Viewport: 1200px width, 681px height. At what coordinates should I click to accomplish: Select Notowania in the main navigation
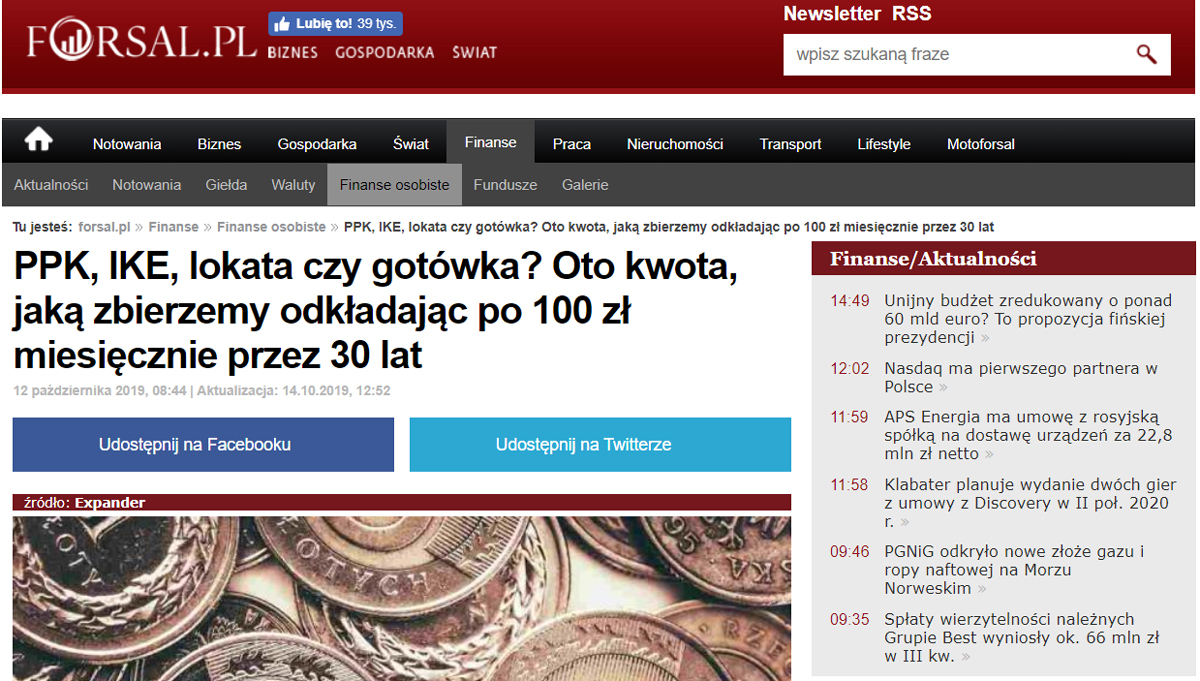point(127,144)
